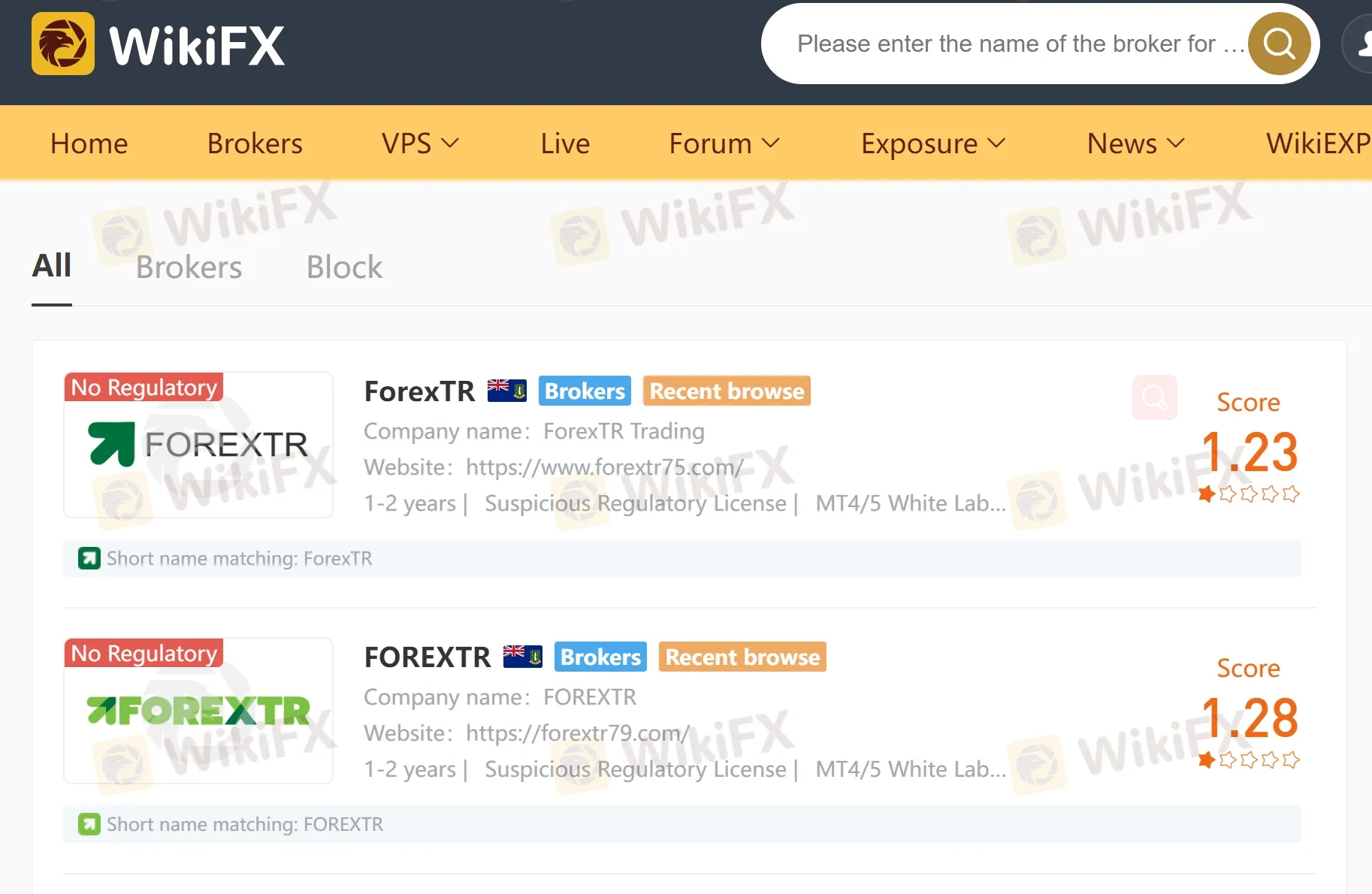Click 'Short name matching: ForexTR' row
This screenshot has width=1372, height=894.
click(682, 558)
